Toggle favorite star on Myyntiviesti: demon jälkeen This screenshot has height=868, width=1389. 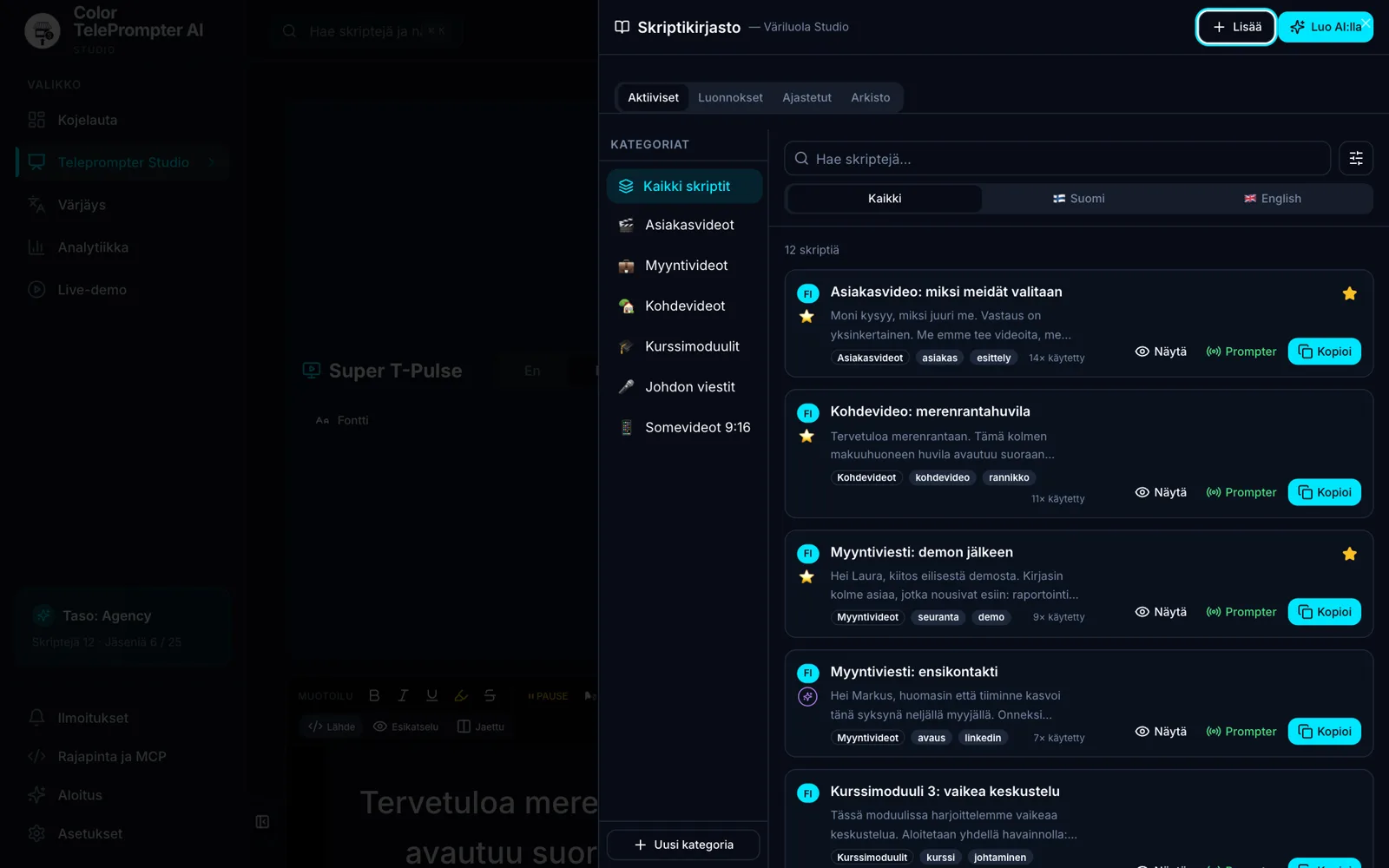pos(1349,554)
